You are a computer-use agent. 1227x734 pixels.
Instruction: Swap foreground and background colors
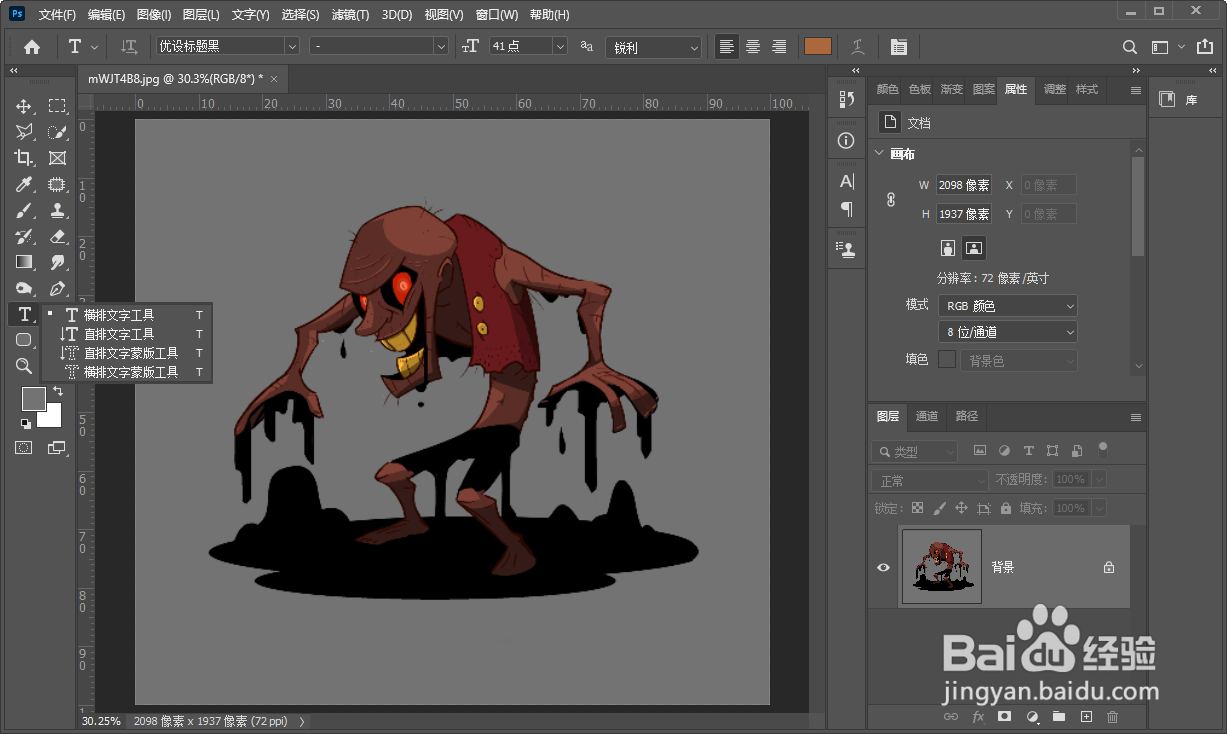58,391
